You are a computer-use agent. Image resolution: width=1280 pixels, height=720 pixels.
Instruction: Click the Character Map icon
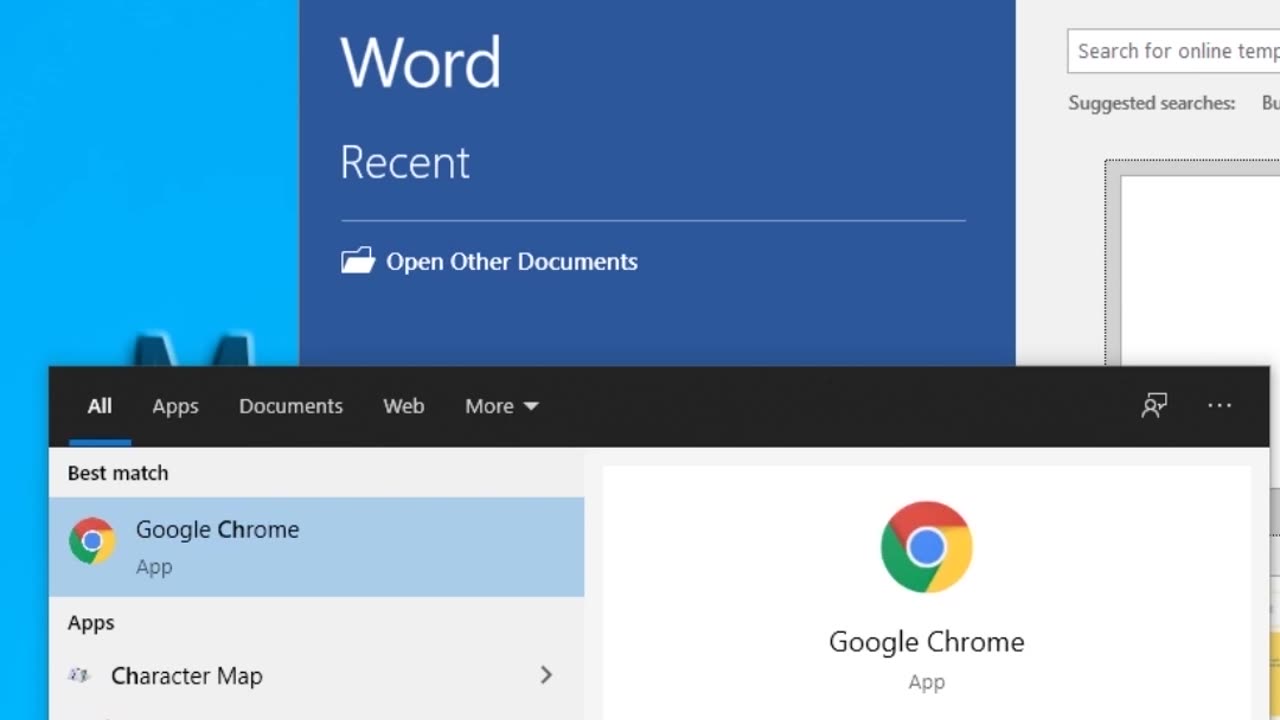pos(79,675)
